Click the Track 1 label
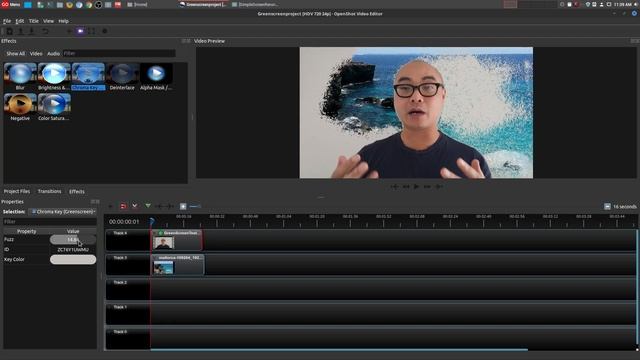The image size is (640, 360). point(120,307)
